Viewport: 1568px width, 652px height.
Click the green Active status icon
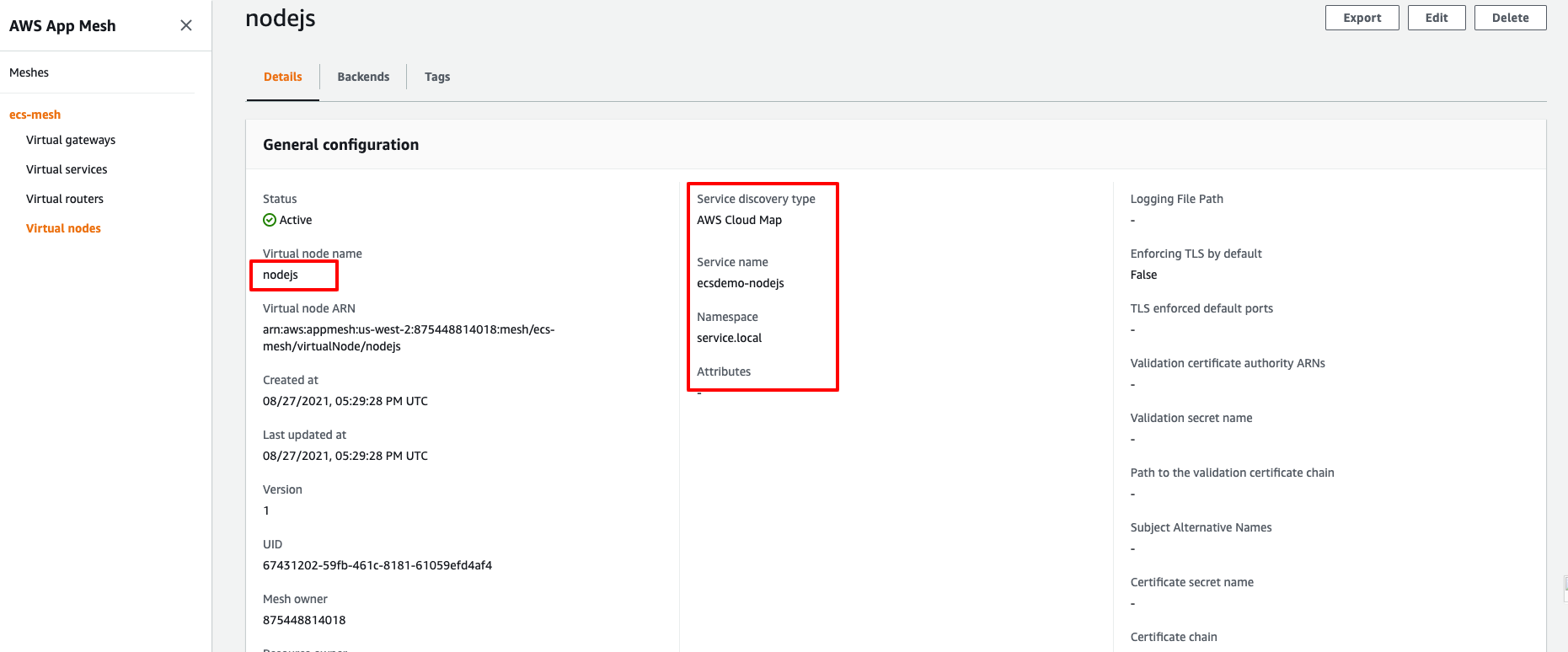[270, 220]
